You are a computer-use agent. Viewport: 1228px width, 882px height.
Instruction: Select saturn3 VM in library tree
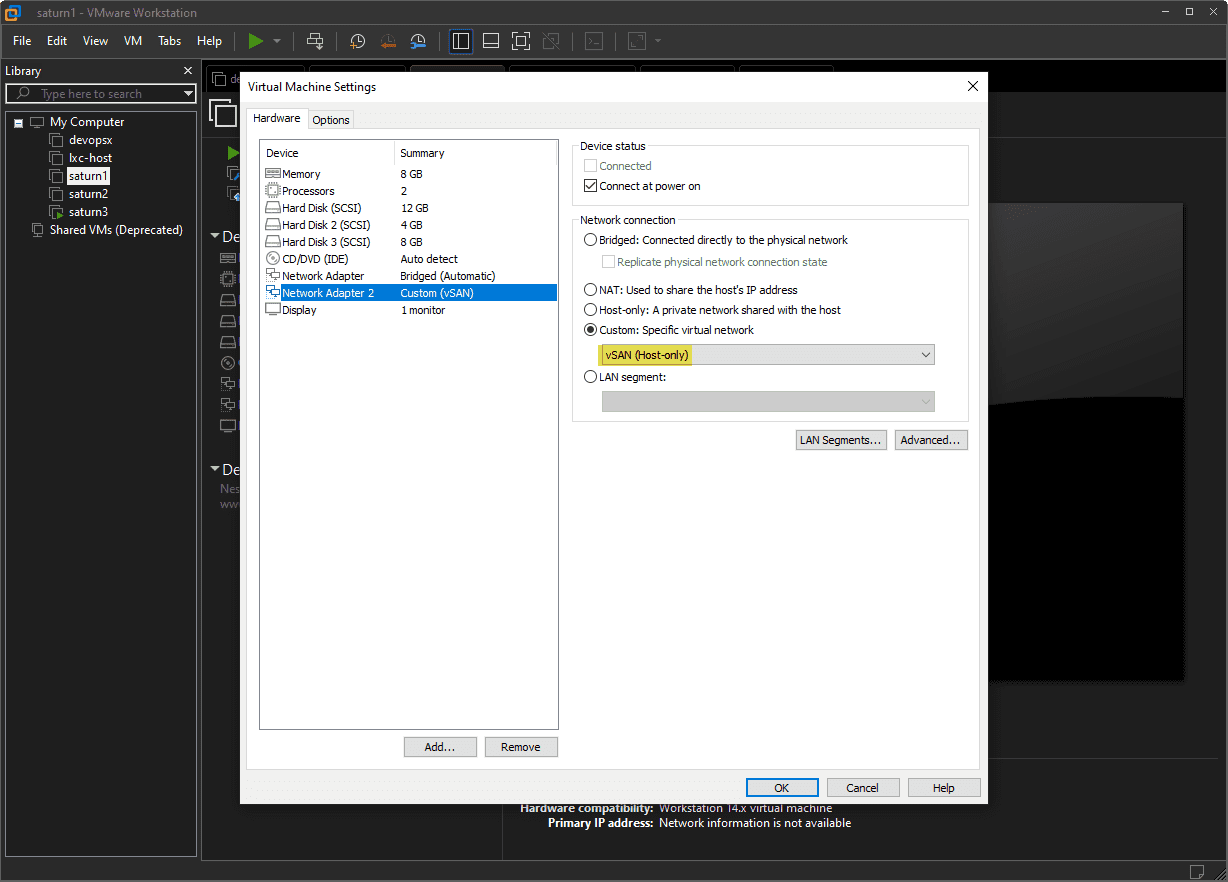88,212
